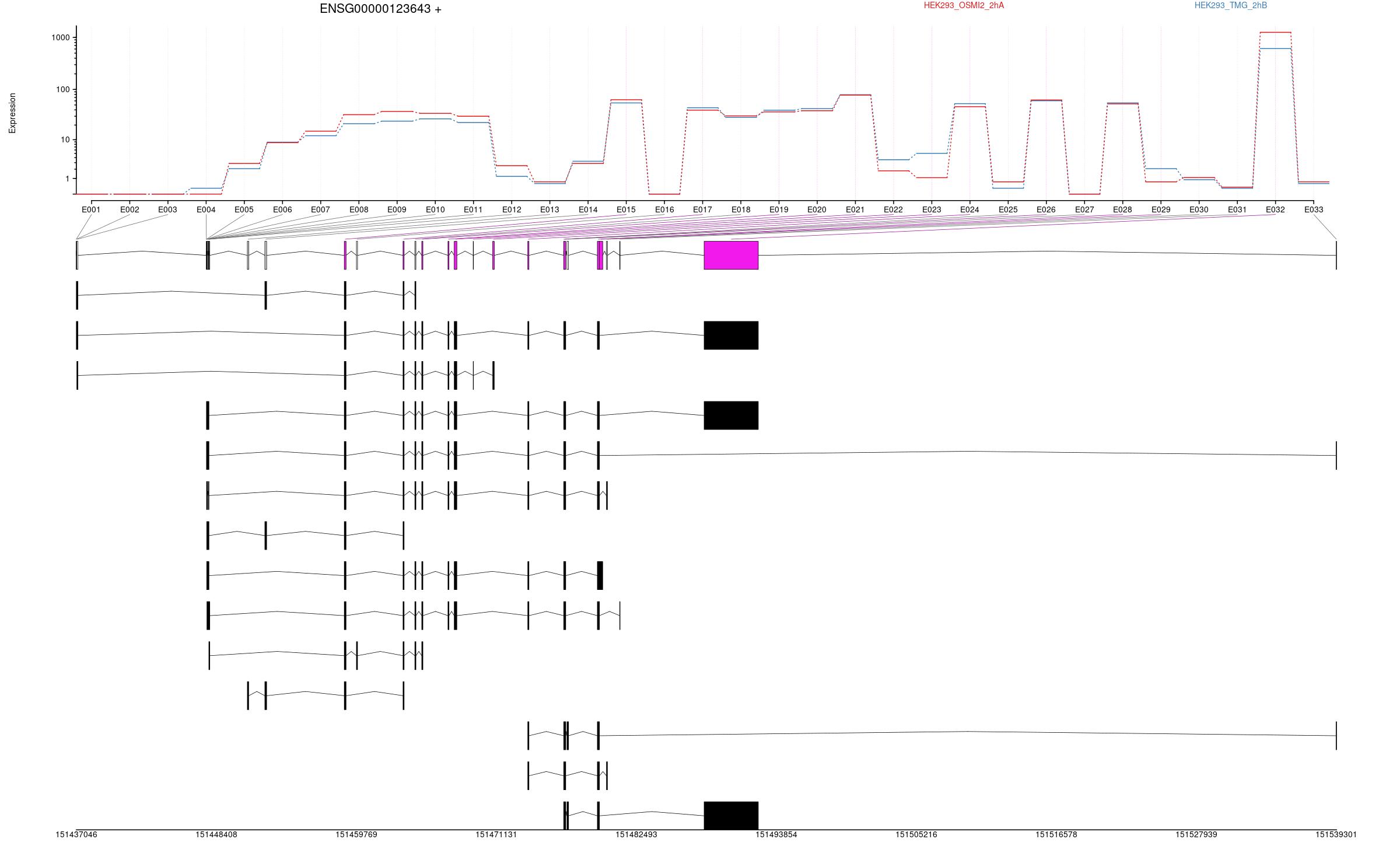1400x846 pixels.
Task: Click genomic coordinate 151448408
Action: point(216,835)
